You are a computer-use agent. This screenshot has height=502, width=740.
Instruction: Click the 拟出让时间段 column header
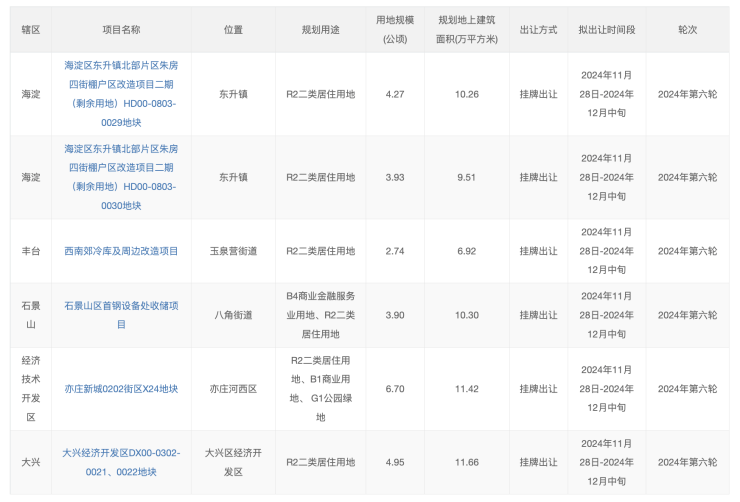tap(606, 30)
